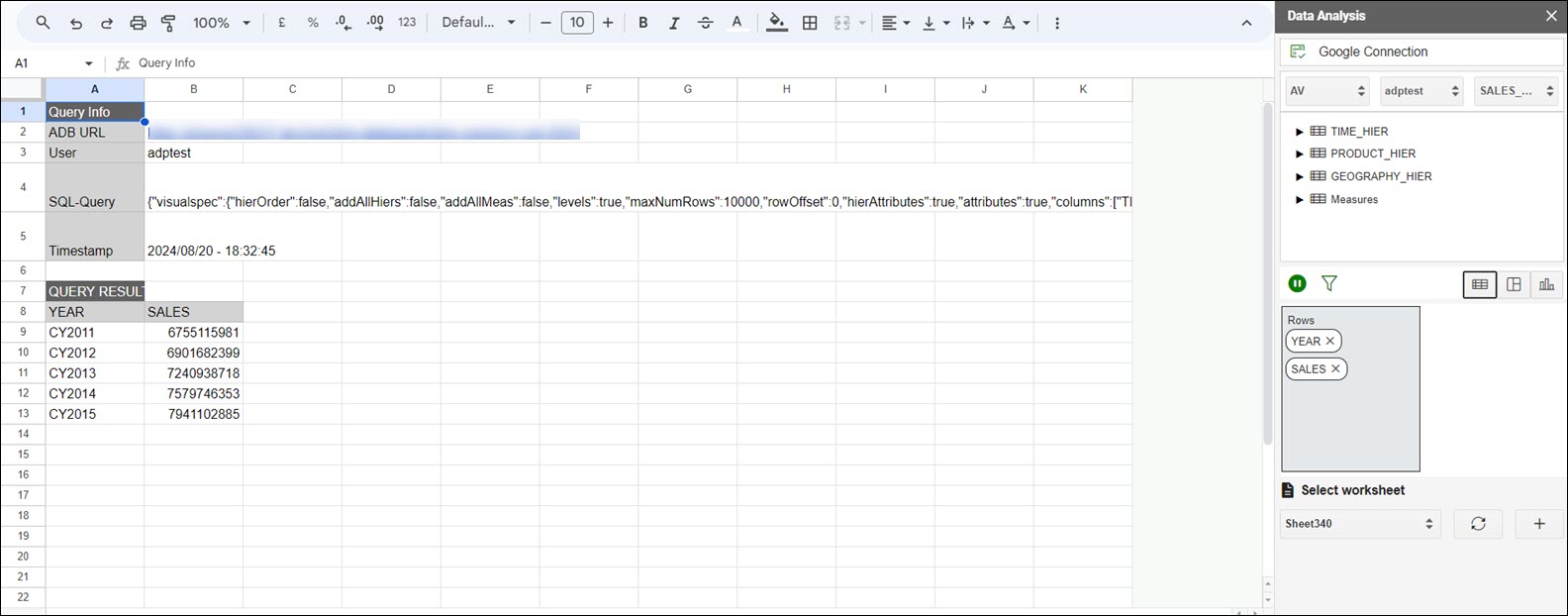Toggle bold formatting
The image size is (1568, 616).
point(643,23)
